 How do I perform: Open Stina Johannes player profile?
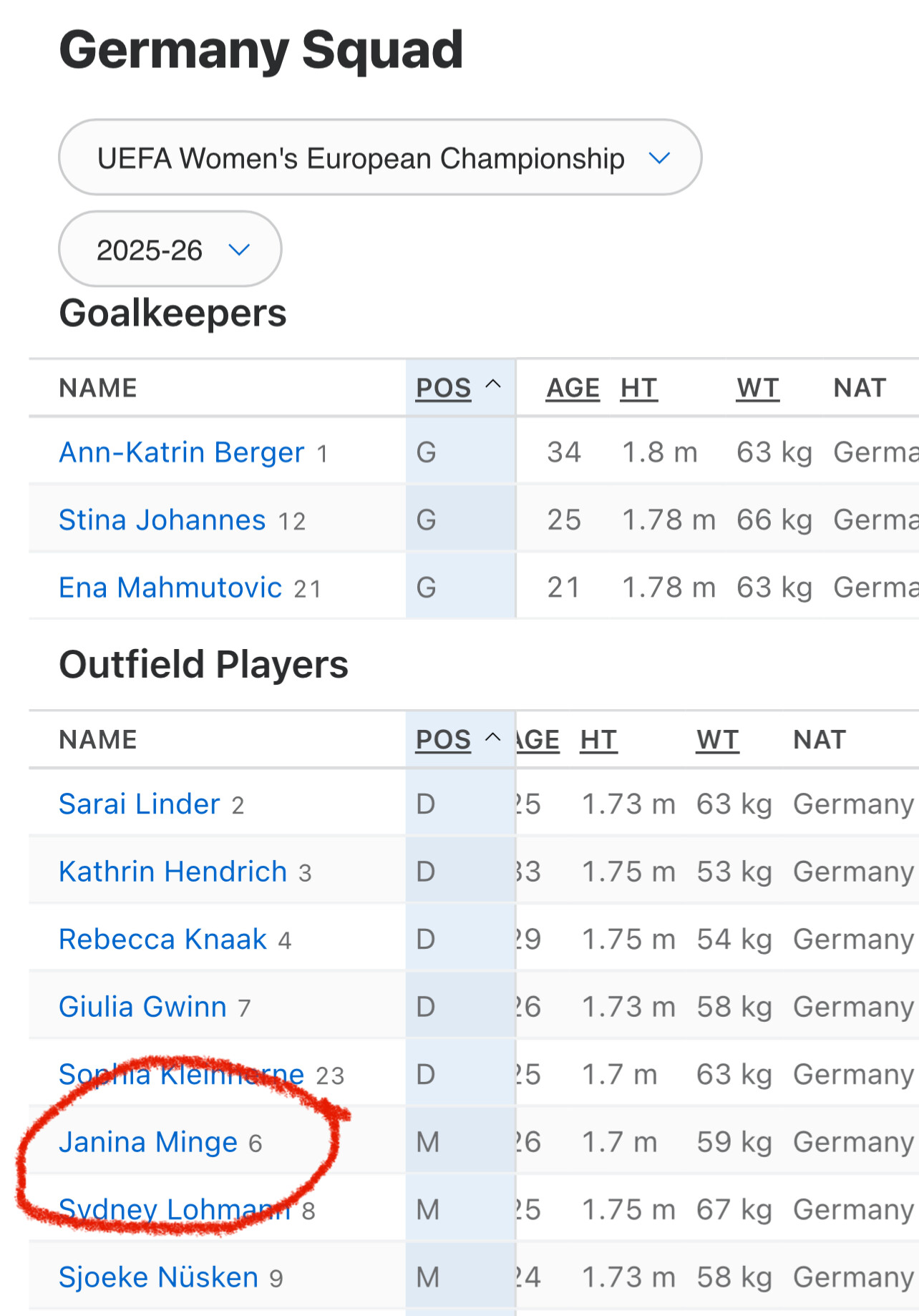click(162, 520)
